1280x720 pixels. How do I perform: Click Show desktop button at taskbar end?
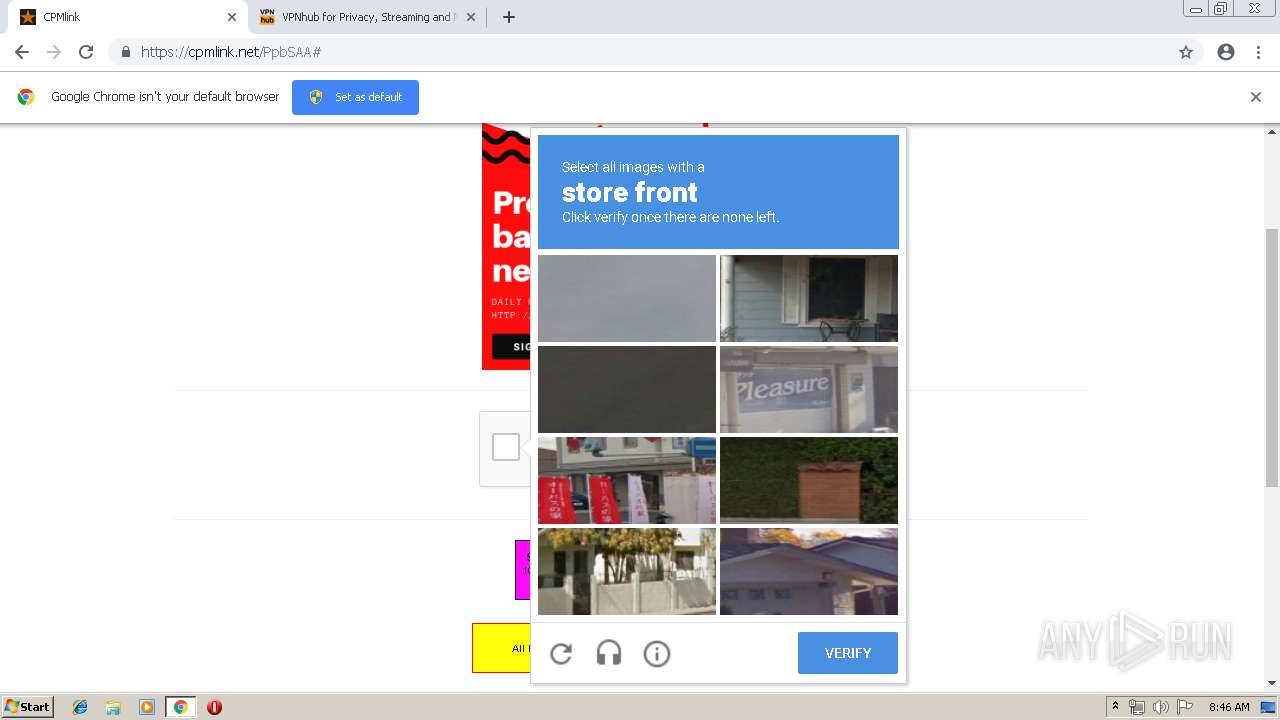[1268, 707]
